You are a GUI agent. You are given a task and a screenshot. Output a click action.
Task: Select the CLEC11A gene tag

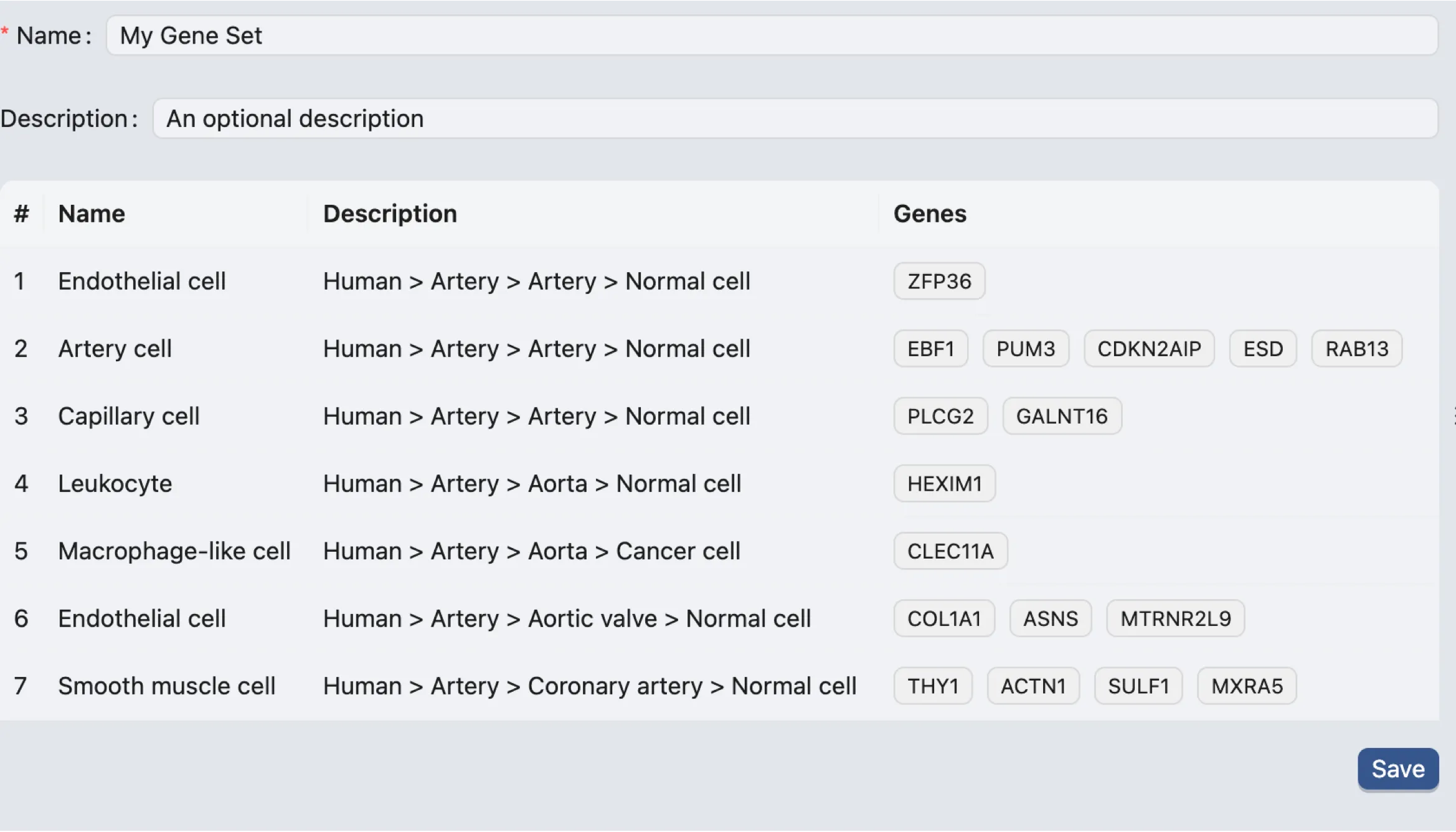tap(950, 551)
